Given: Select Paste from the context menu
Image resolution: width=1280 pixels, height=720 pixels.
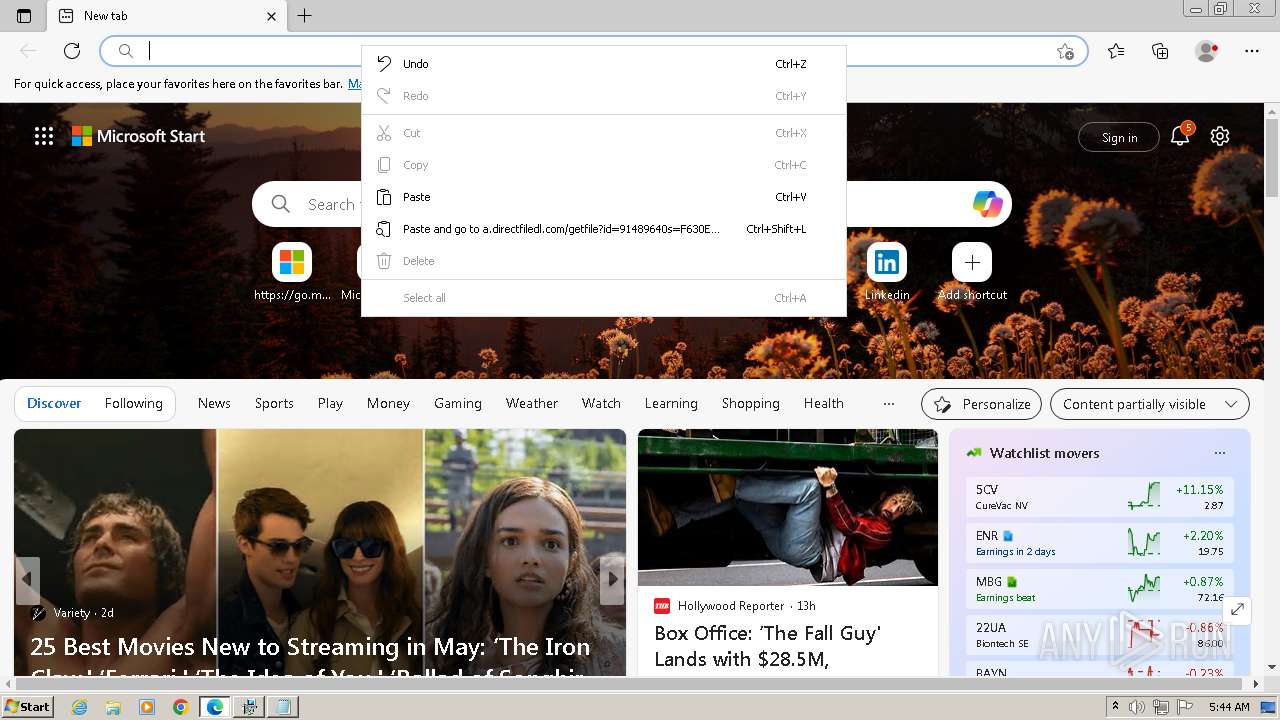Looking at the screenshot, I should (x=603, y=197).
